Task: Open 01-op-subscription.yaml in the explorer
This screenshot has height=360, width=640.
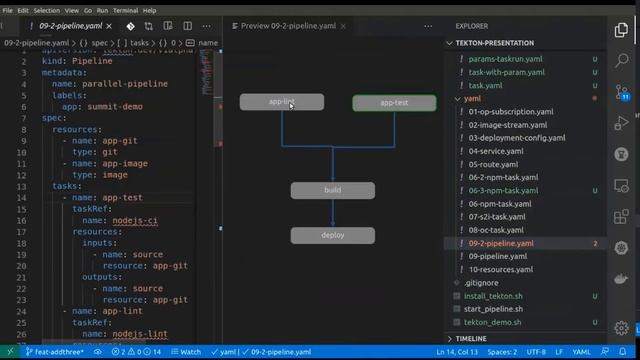Action: click(x=511, y=112)
